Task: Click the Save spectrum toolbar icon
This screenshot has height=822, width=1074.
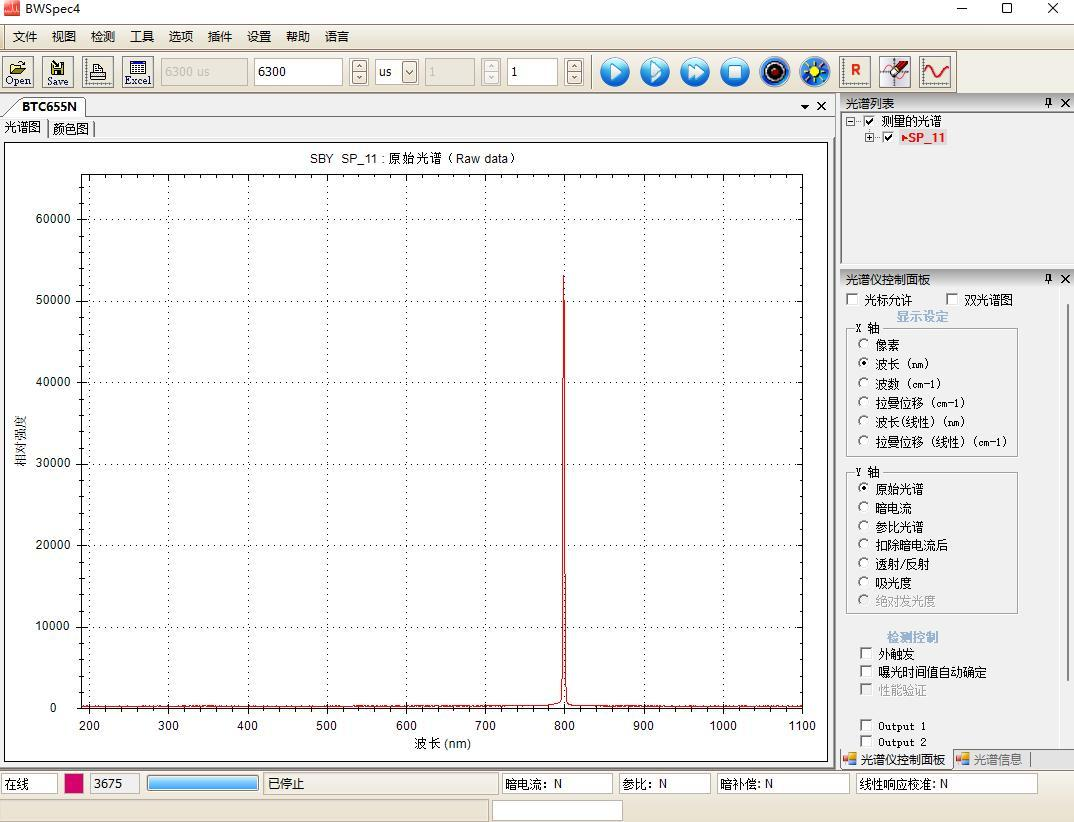Action: pos(58,72)
